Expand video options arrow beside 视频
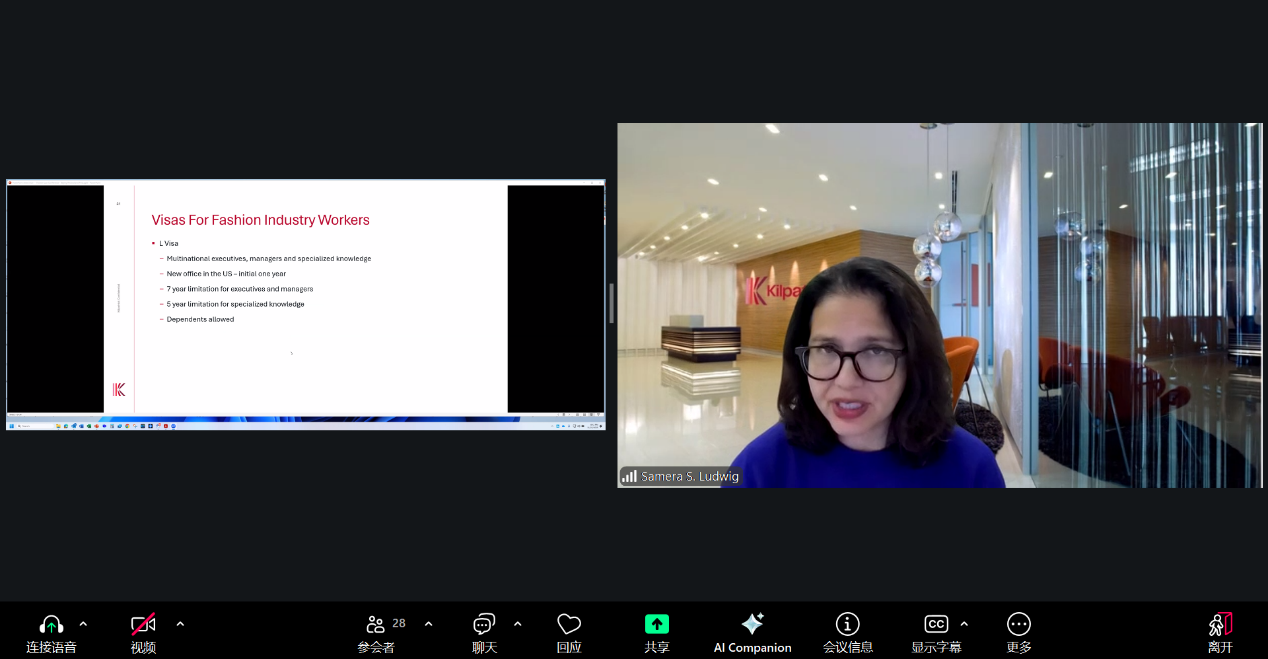 point(180,624)
